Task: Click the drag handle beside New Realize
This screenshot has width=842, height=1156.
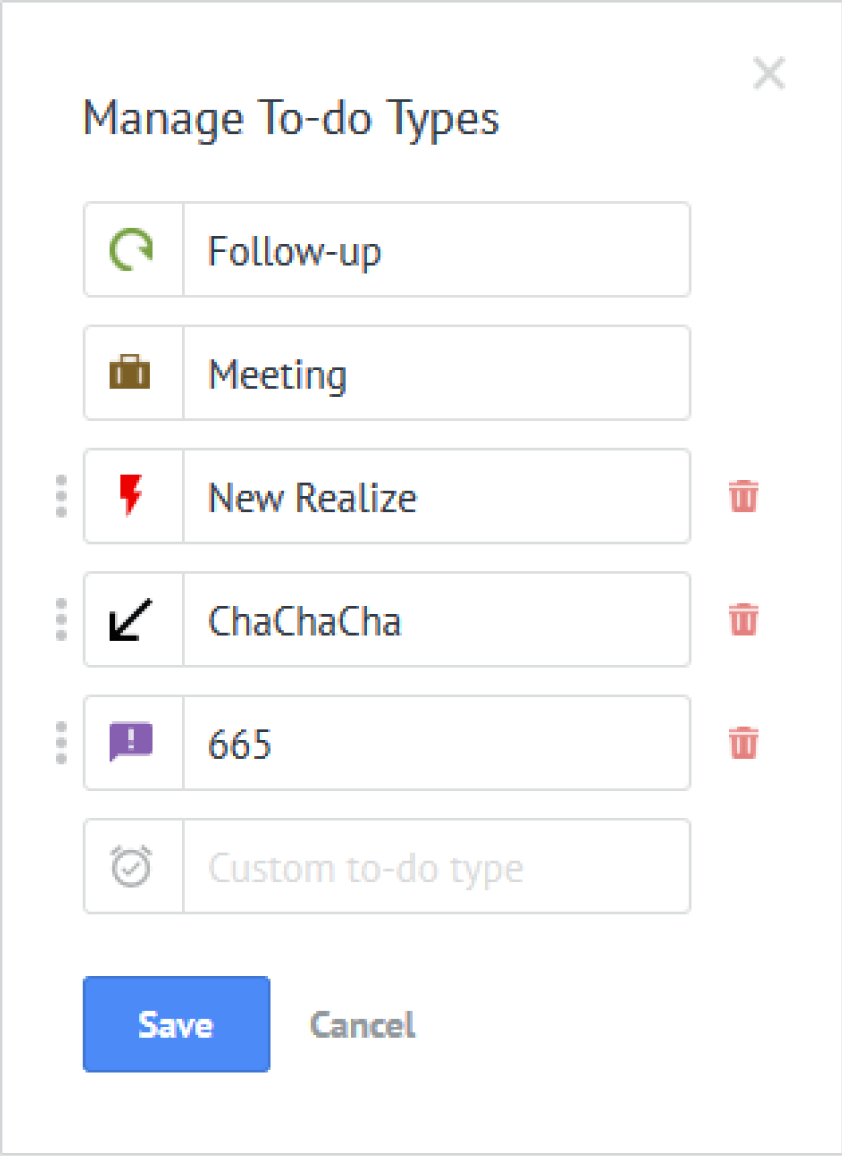Action: 61,496
